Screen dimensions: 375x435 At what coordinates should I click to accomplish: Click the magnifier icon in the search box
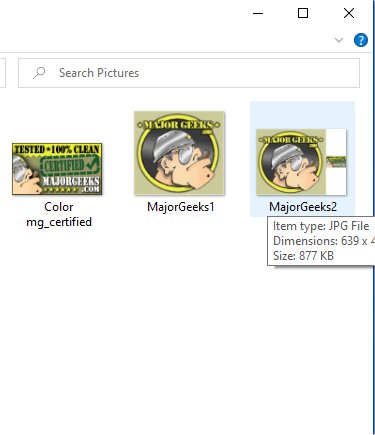(x=39, y=73)
